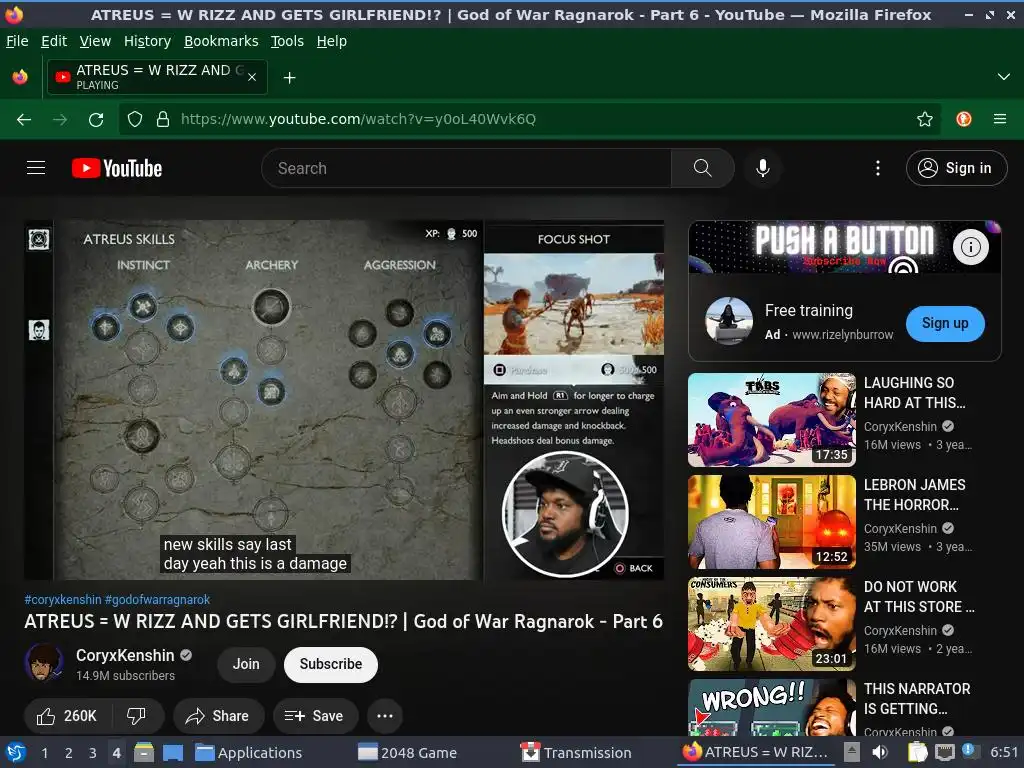
Task: Open YouTube settings three-dot menu
Action: pos(878,168)
